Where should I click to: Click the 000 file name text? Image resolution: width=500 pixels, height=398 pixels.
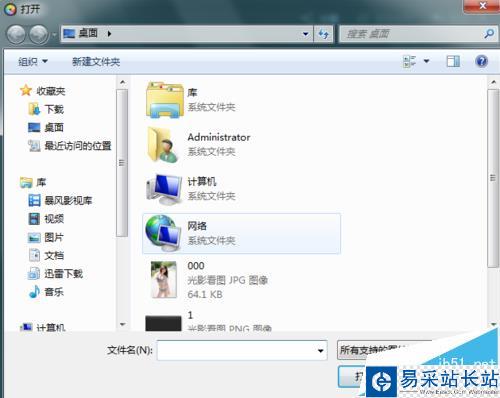point(196,266)
